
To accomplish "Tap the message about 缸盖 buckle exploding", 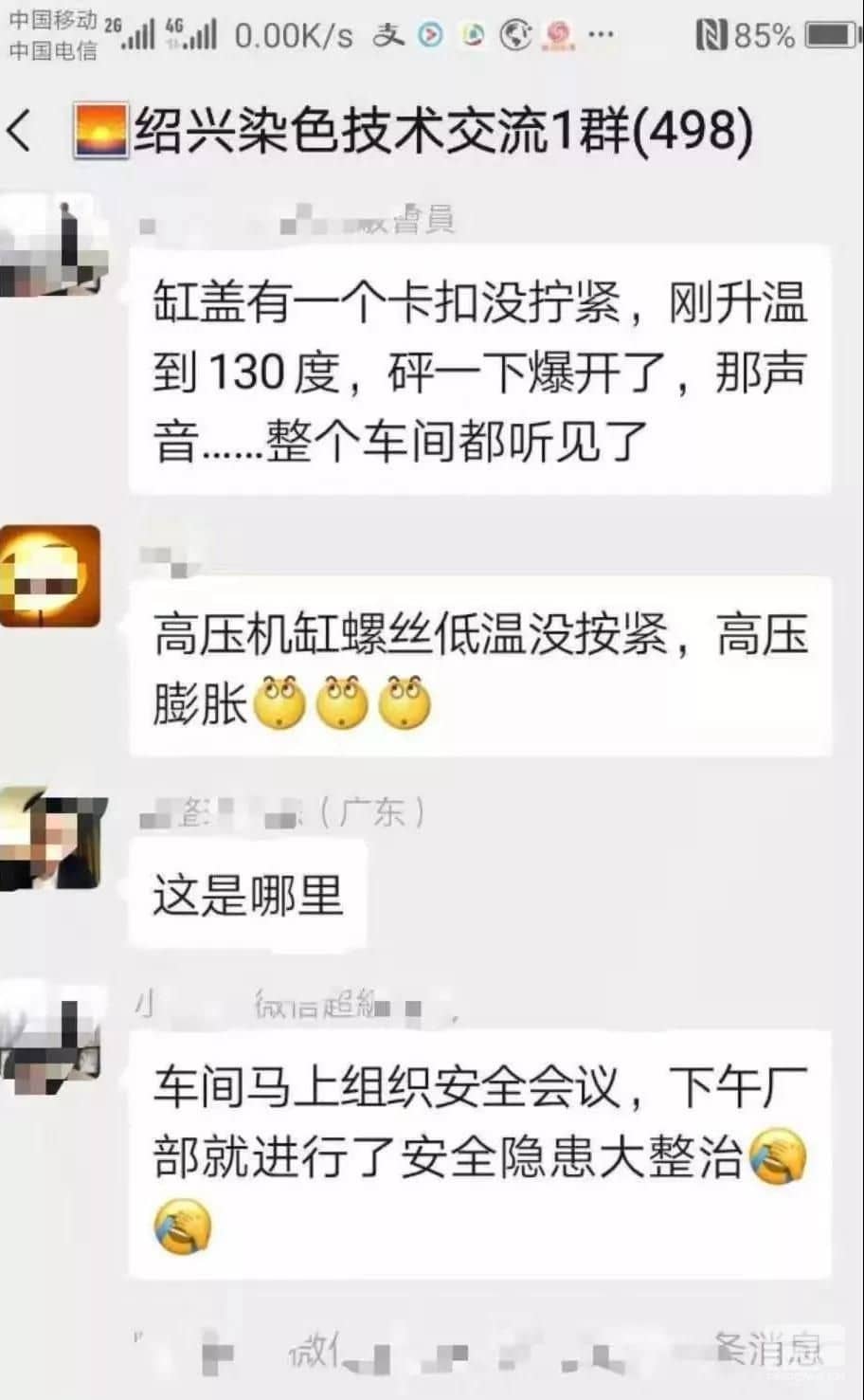I will pos(479,371).
